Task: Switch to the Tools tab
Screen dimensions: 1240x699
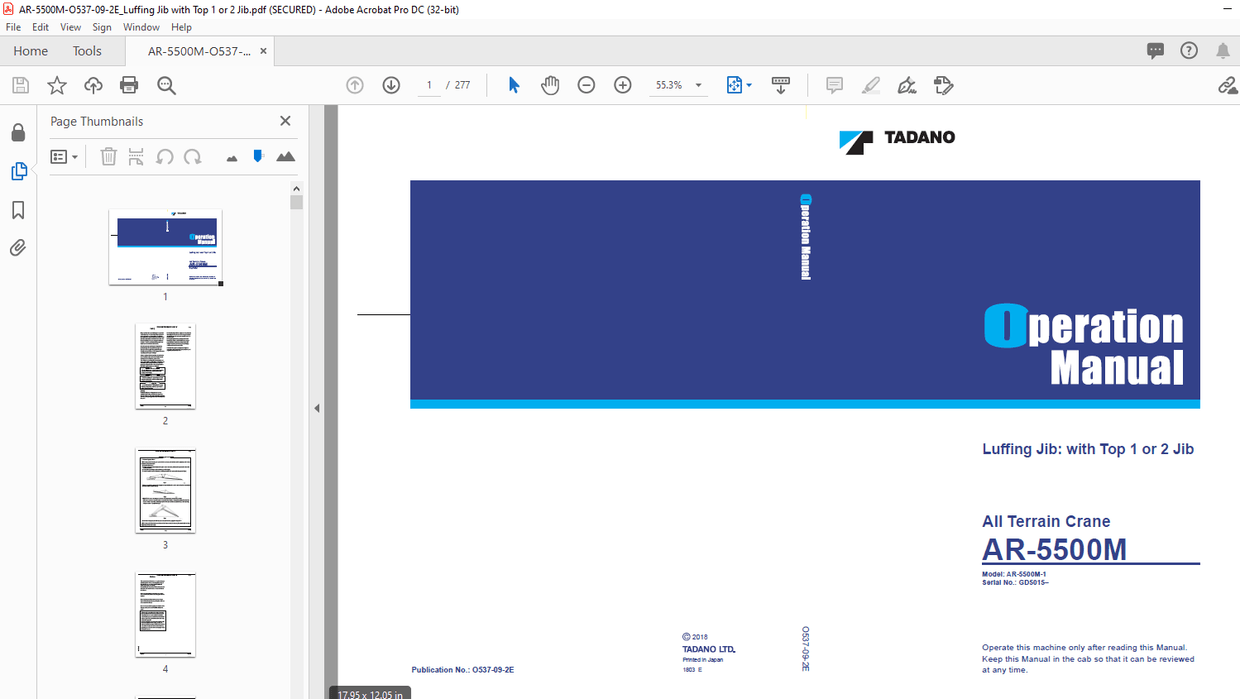Action: pyautogui.click(x=87, y=50)
